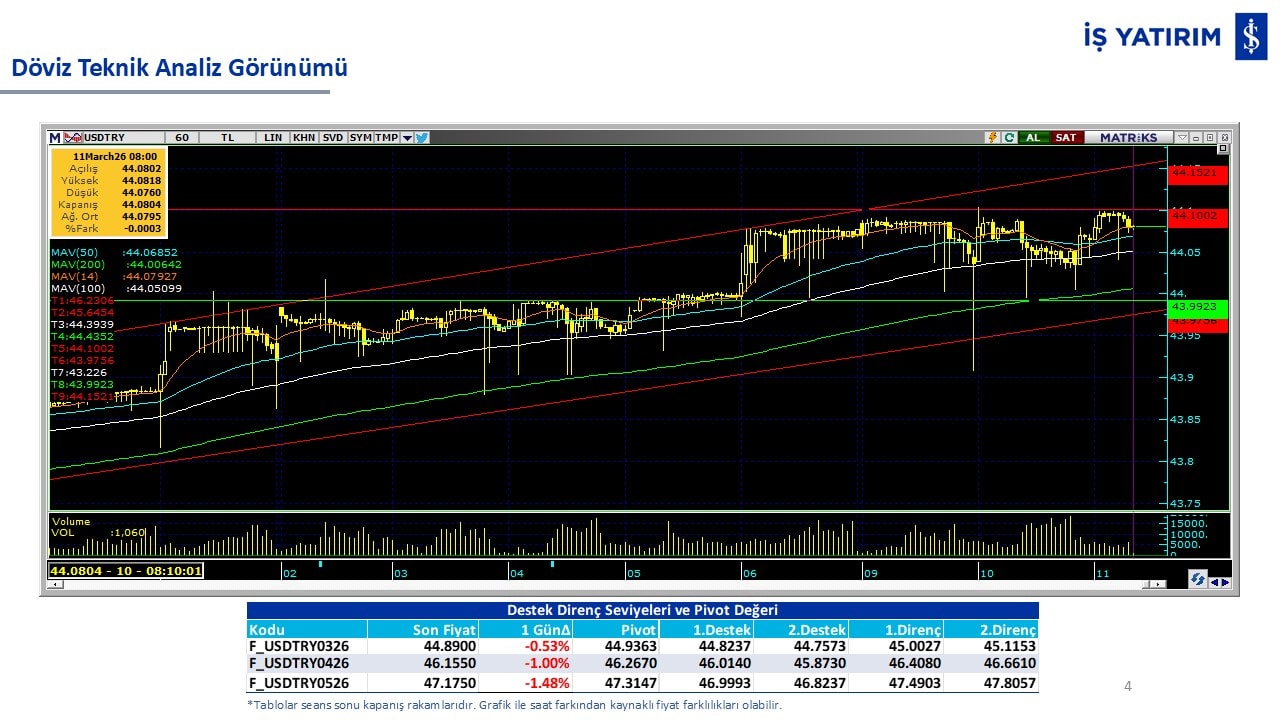Open the dropdown arrow next to TMP
1280x720 pixels.
coord(407,138)
